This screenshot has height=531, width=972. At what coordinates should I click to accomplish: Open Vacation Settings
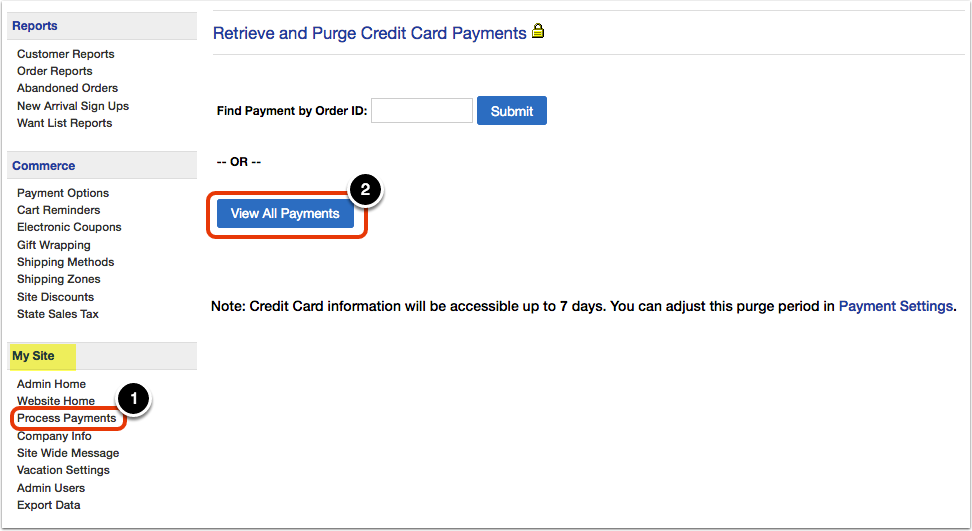point(63,470)
